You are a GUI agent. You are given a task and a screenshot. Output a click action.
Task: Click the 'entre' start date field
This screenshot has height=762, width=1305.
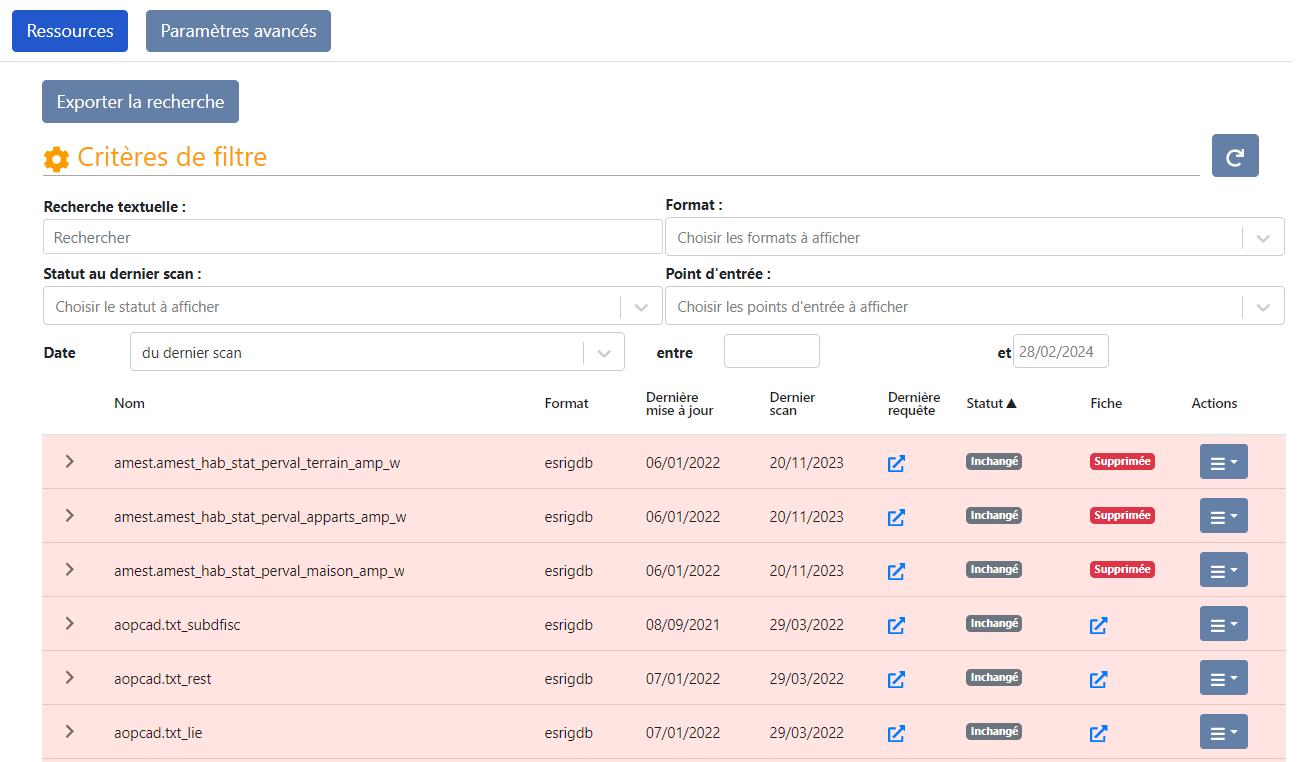click(x=772, y=351)
